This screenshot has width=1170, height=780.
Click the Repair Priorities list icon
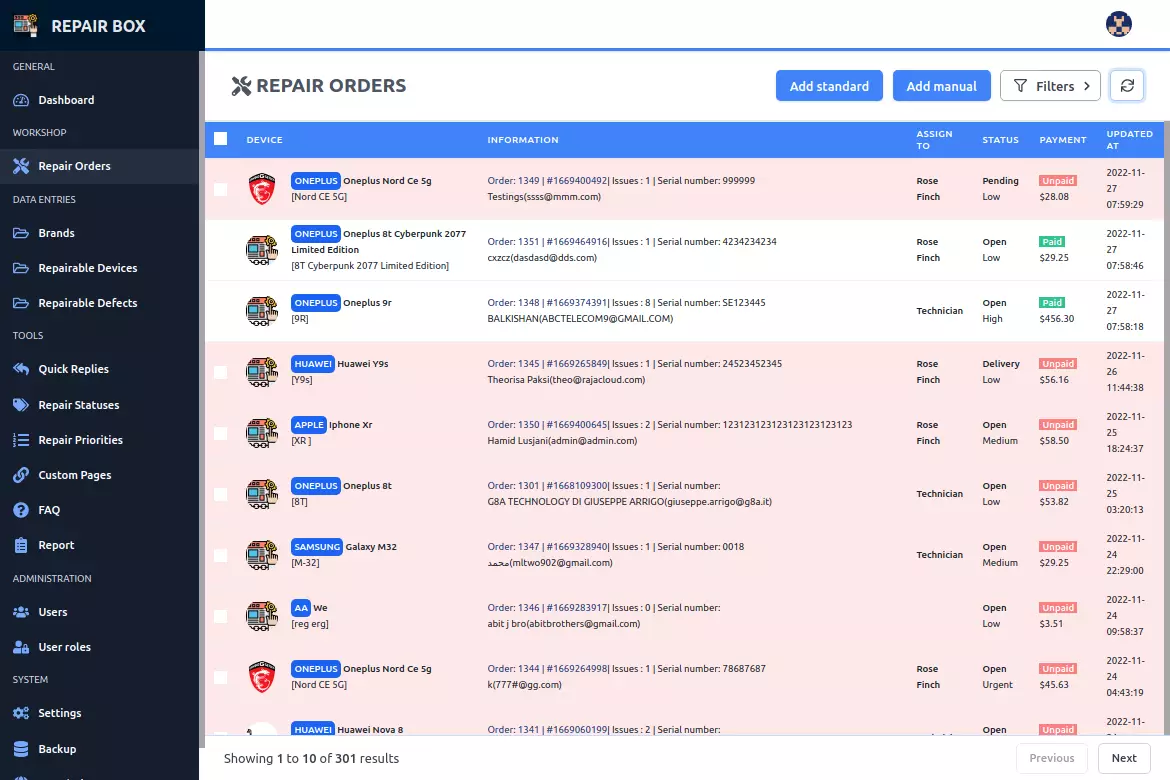click(21, 440)
